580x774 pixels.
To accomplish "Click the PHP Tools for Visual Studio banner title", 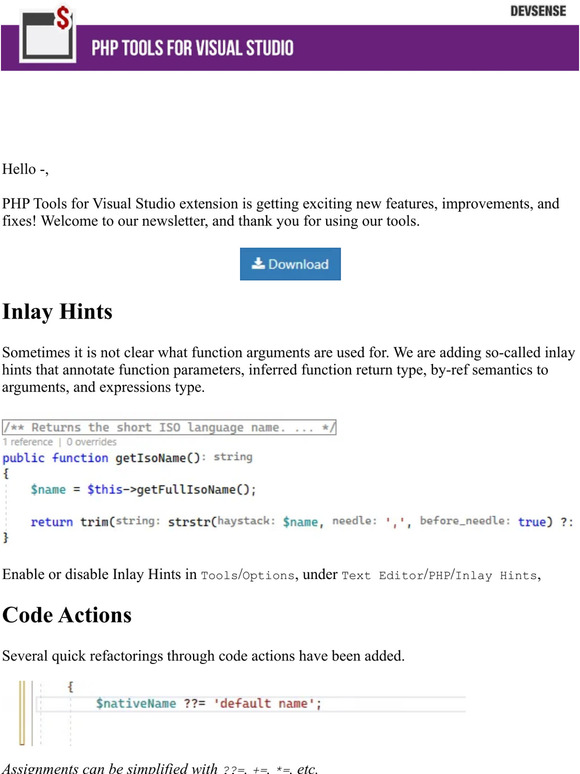I will [193, 48].
